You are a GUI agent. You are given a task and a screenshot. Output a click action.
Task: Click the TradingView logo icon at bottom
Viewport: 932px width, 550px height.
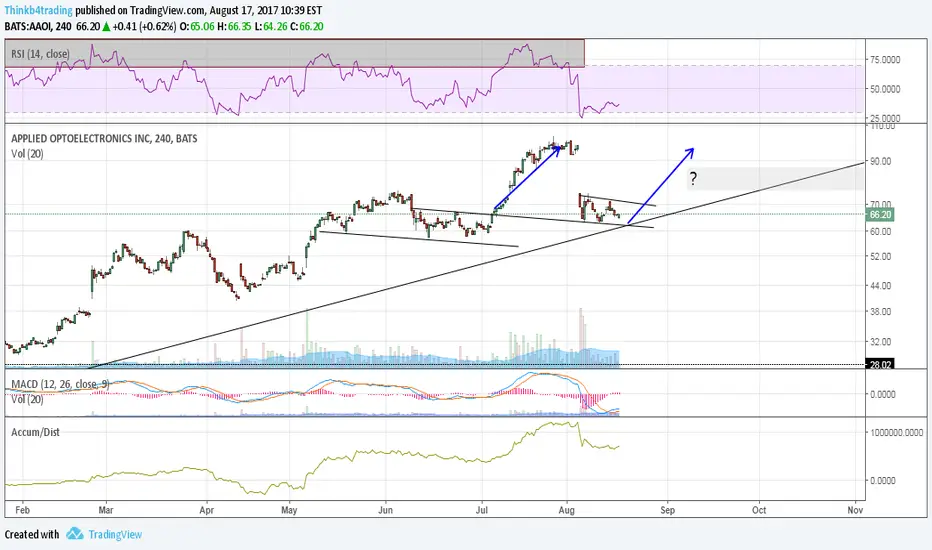(74, 534)
